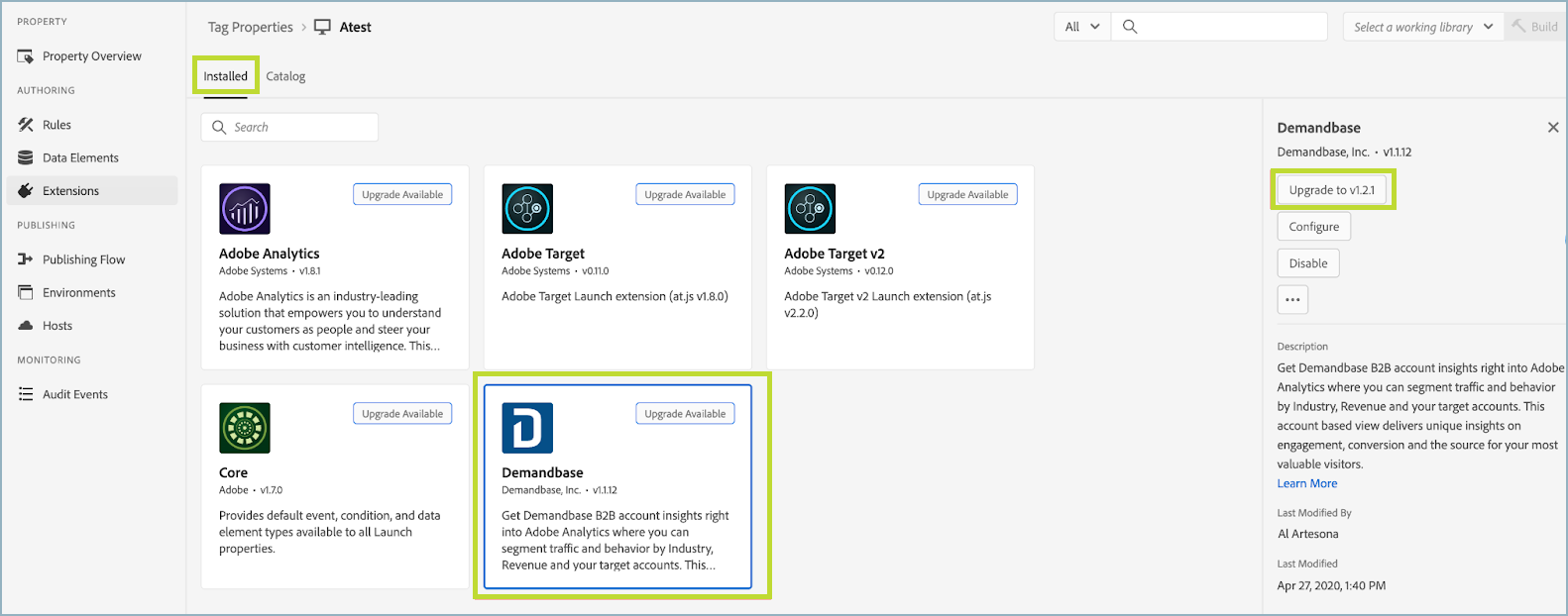The width and height of the screenshot is (1568, 616).
Task: Close the Demandbase details panel
Action: click(x=1553, y=128)
